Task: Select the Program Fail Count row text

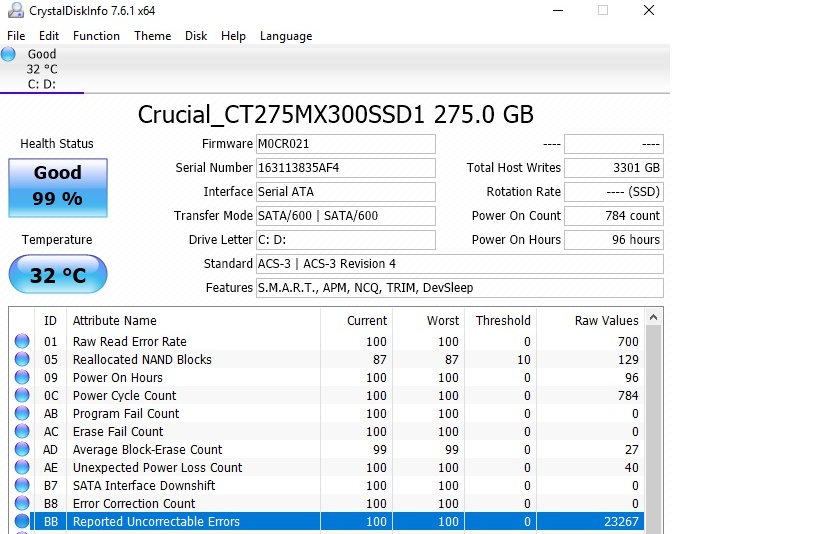Action: tap(126, 413)
